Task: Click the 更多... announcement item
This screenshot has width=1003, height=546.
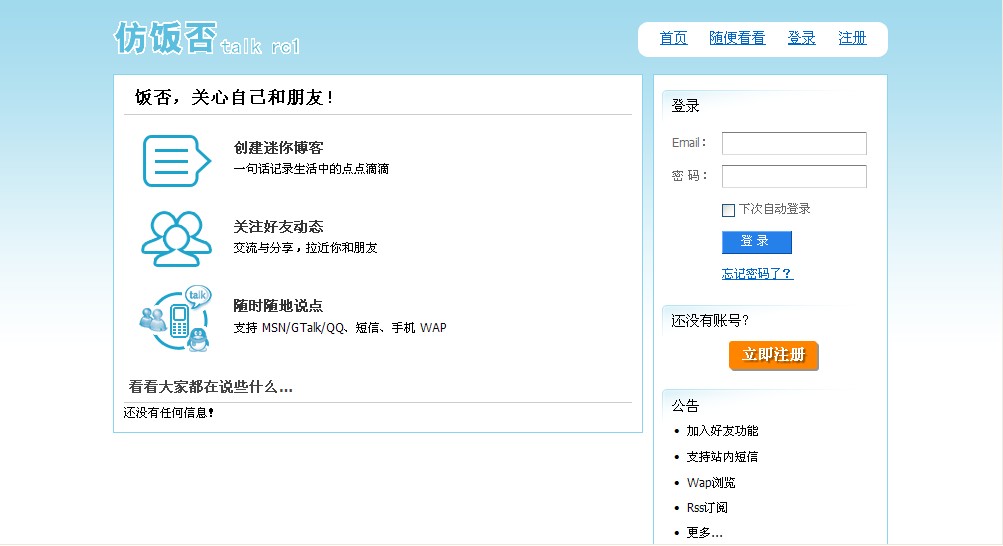Action: [704, 533]
